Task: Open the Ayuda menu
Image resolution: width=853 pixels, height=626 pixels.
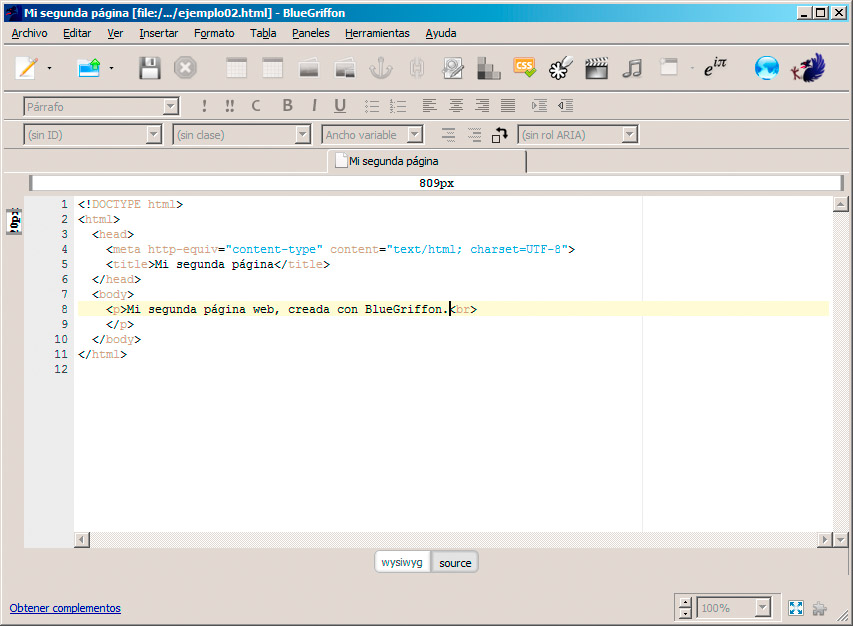Action: tap(441, 33)
